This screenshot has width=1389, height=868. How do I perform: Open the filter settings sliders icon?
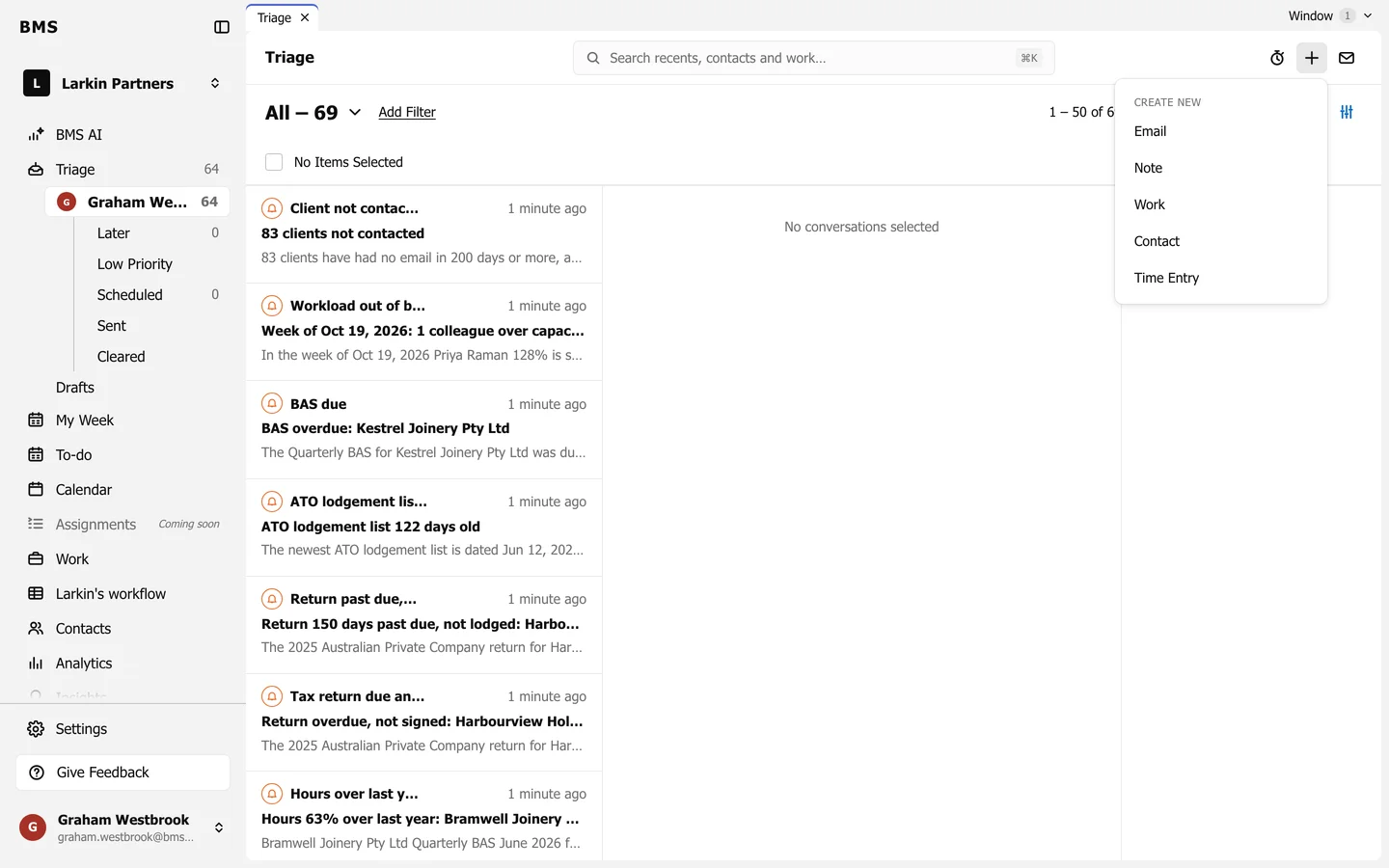(x=1347, y=112)
